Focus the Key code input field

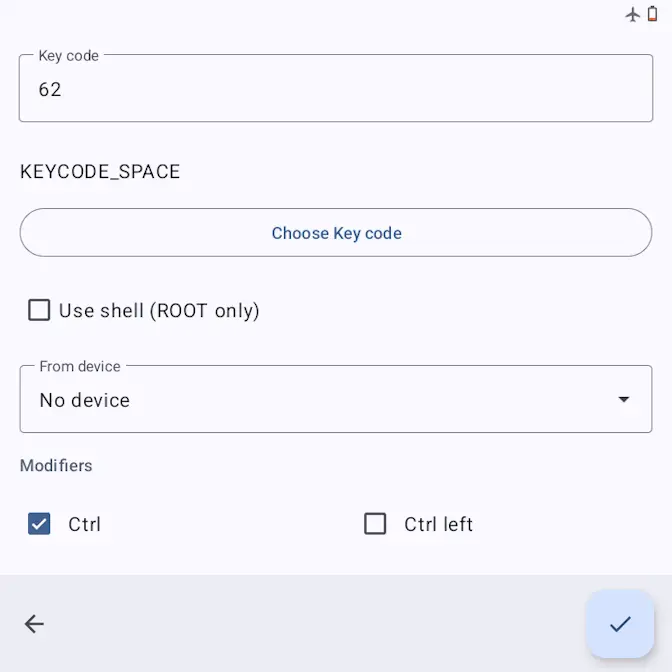pos(336,90)
